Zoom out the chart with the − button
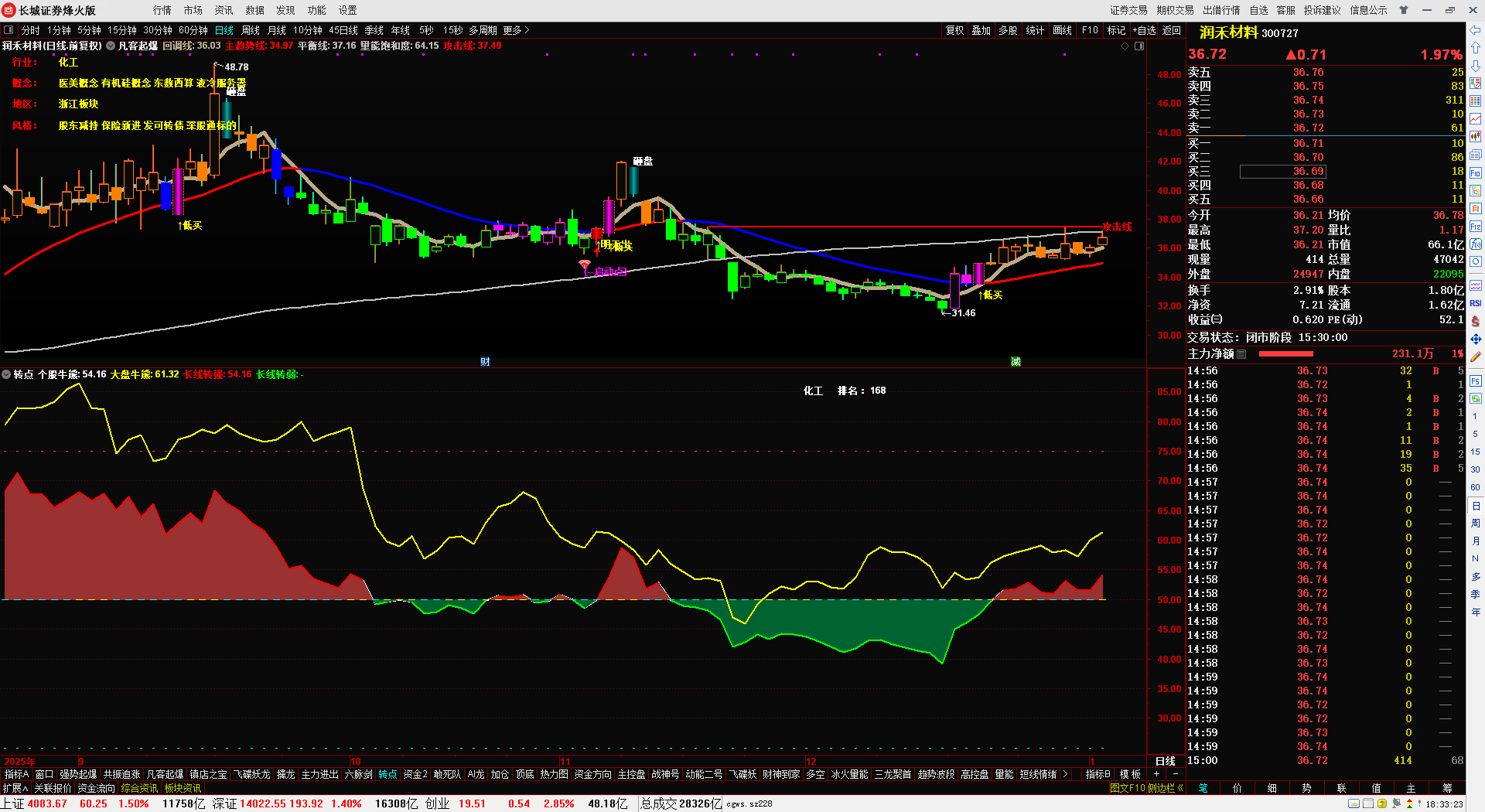This screenshot has height=812, width=1485. [x=1175, y=774]
